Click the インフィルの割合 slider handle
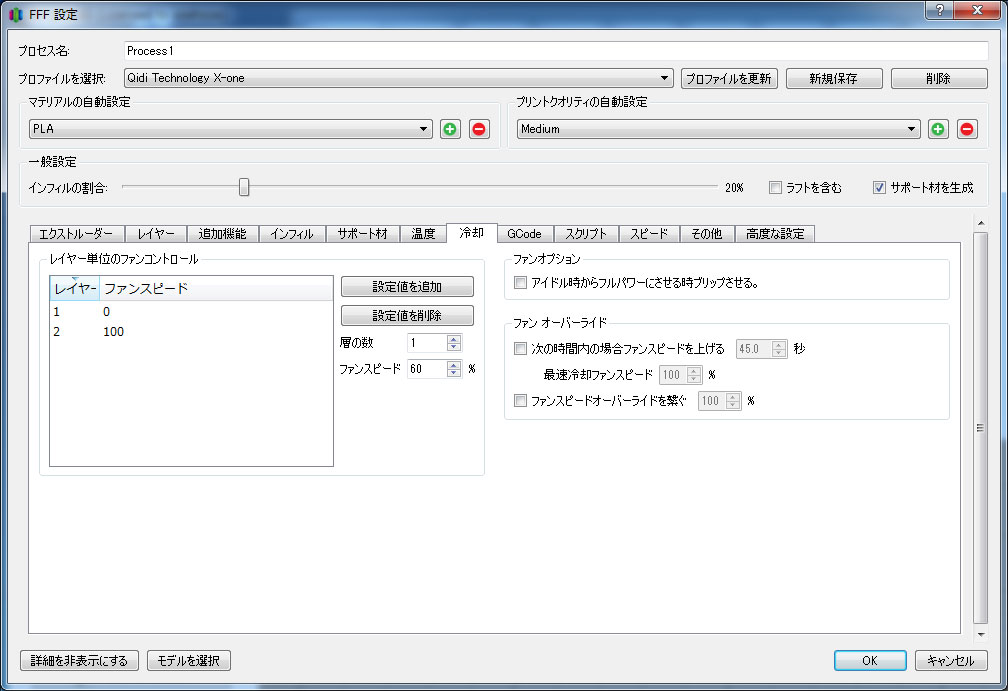Screen dimensions: 1008x691 tap(243, 187)
